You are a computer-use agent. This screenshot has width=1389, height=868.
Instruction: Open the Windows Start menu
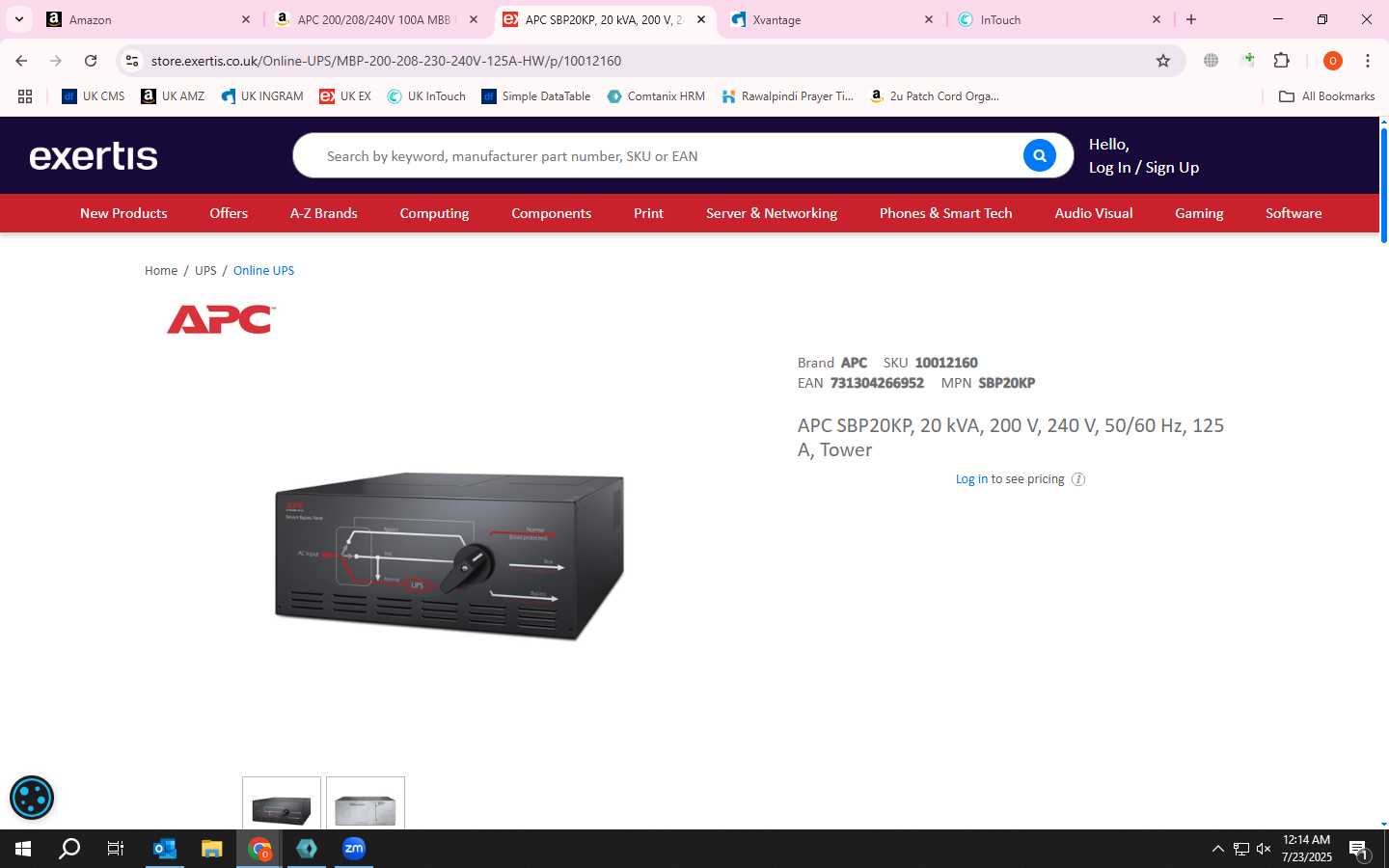[23, 849]
